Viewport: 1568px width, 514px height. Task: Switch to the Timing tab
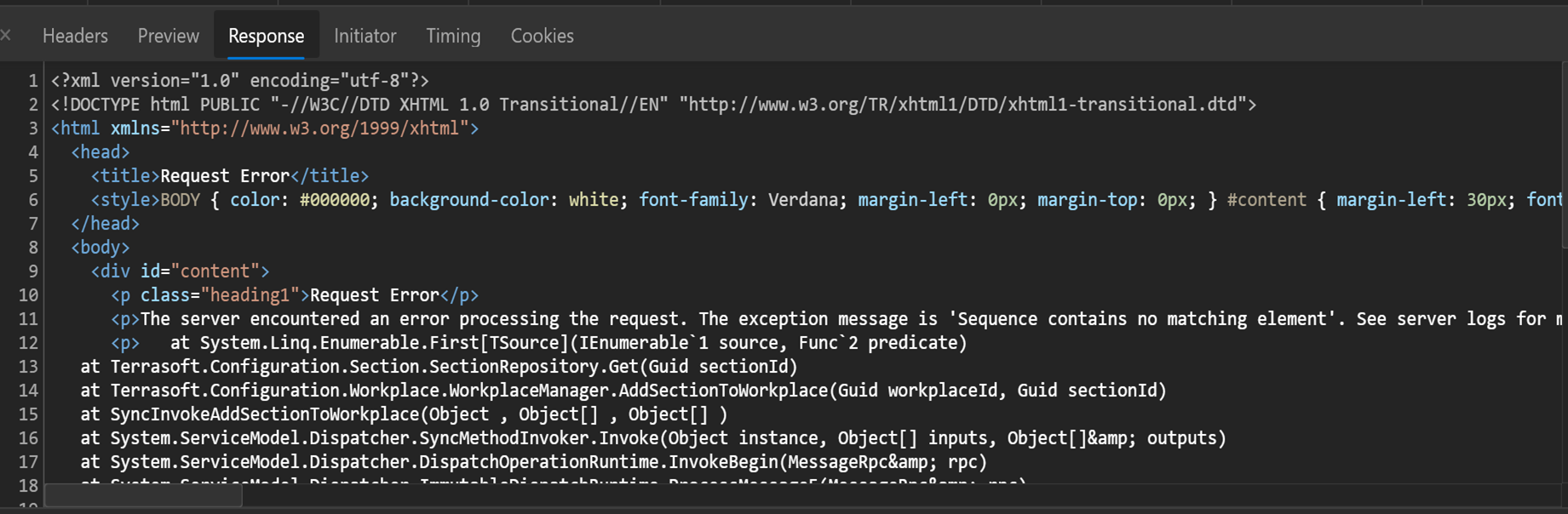[453, 36]
